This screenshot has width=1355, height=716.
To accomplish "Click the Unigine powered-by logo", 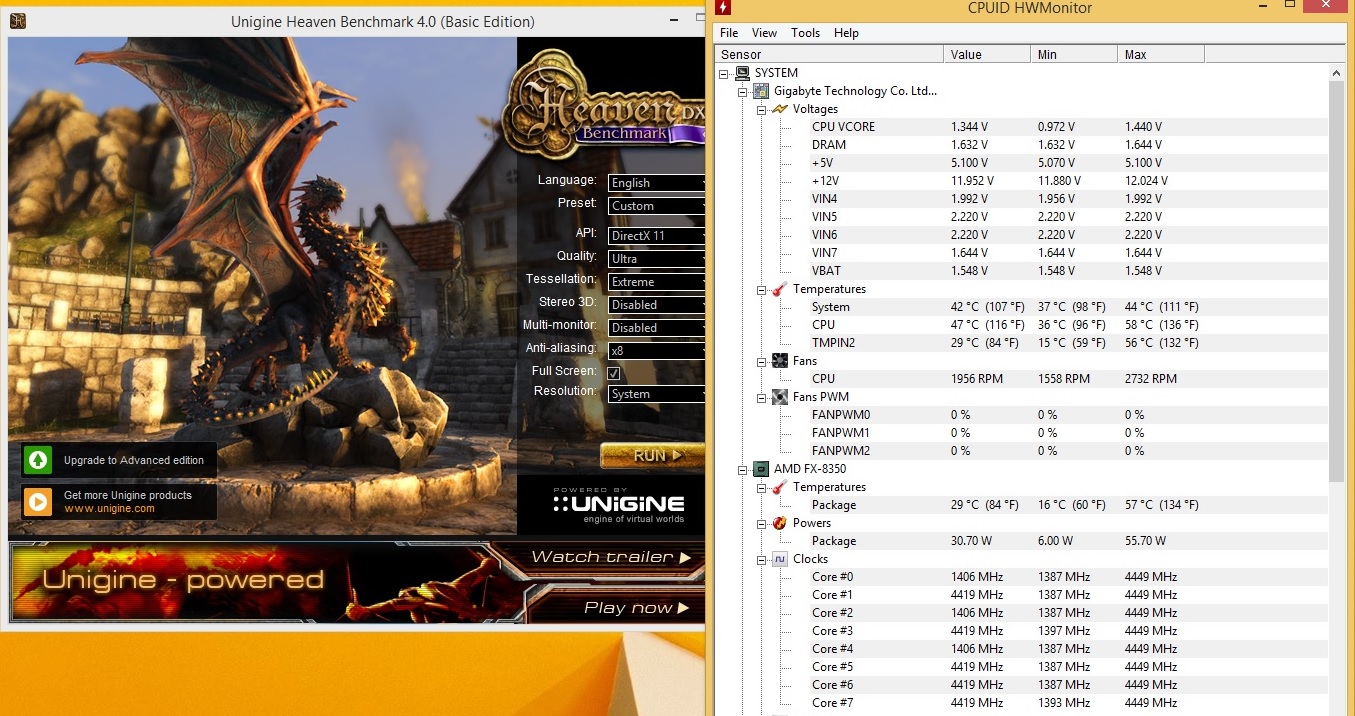I will point(619,505).
